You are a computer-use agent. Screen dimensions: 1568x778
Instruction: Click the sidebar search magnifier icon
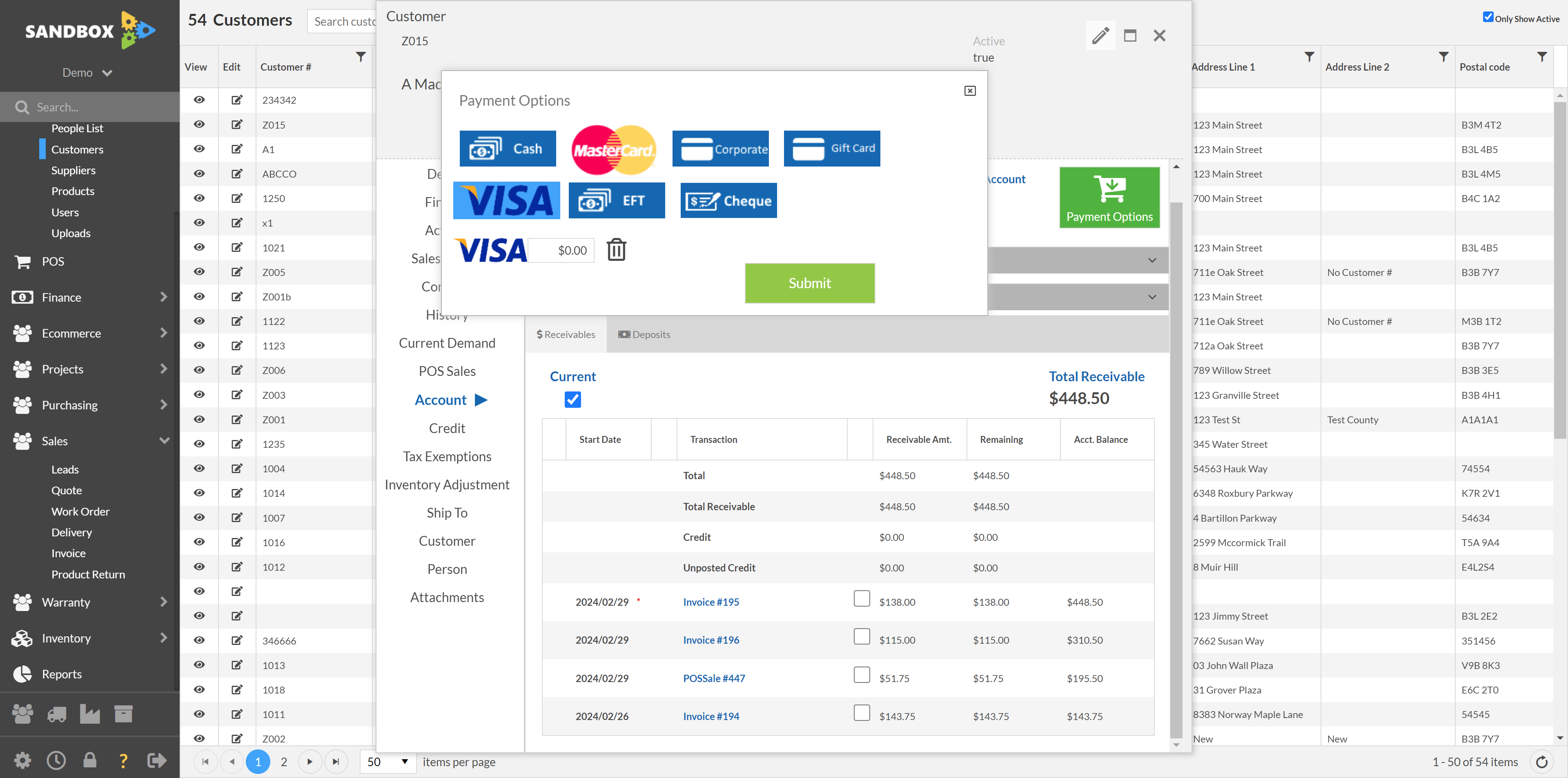(x=22, y=107)
